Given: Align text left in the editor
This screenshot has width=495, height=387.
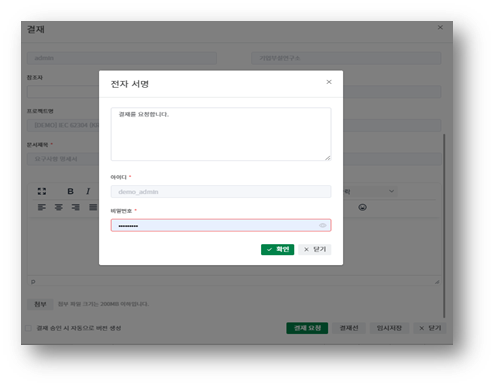Looking at the screenshot, I should coord(42,207).
